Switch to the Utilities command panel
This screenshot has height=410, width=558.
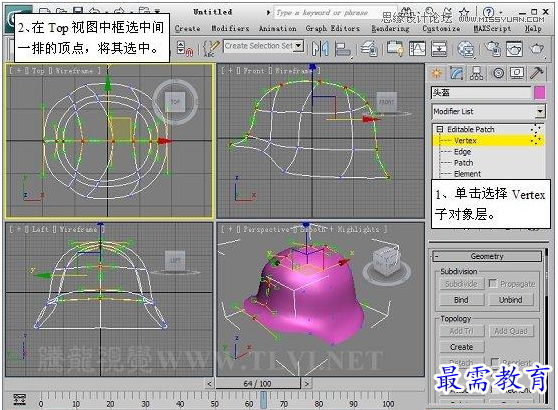(537, 73)
